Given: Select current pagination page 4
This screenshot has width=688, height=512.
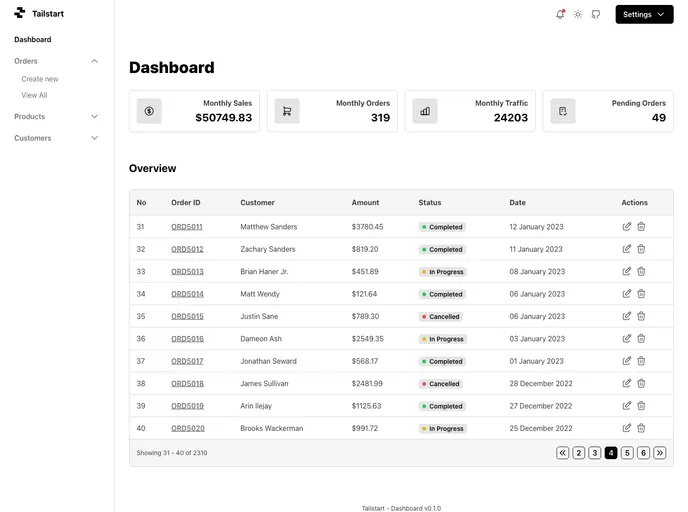Looking at the screenshot, I should point(611,453).
